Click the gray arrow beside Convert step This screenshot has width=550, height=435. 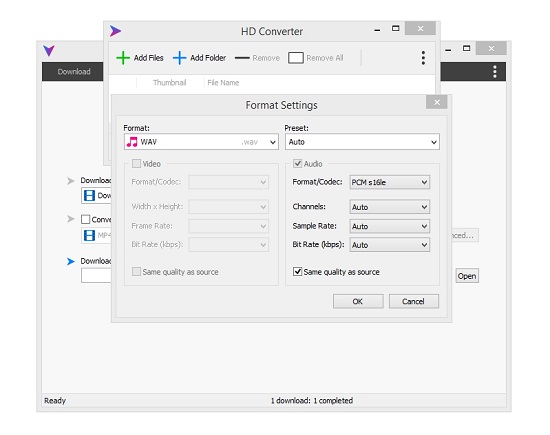coord(71,219)
